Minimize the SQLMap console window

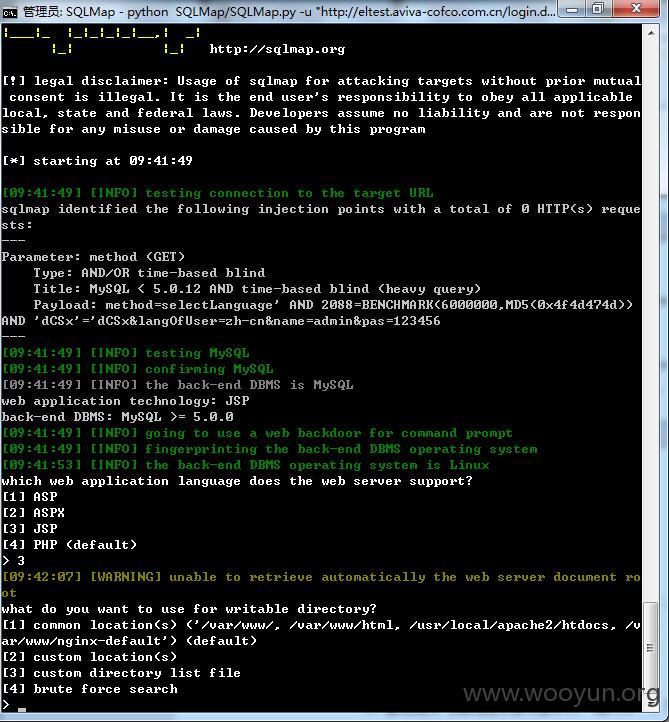(x=572, y=9)
